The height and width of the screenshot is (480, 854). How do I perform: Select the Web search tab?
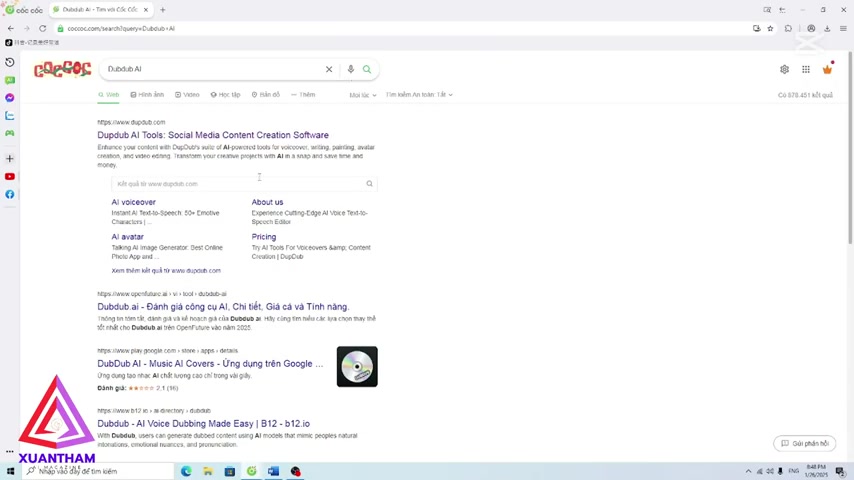(108, 95)
